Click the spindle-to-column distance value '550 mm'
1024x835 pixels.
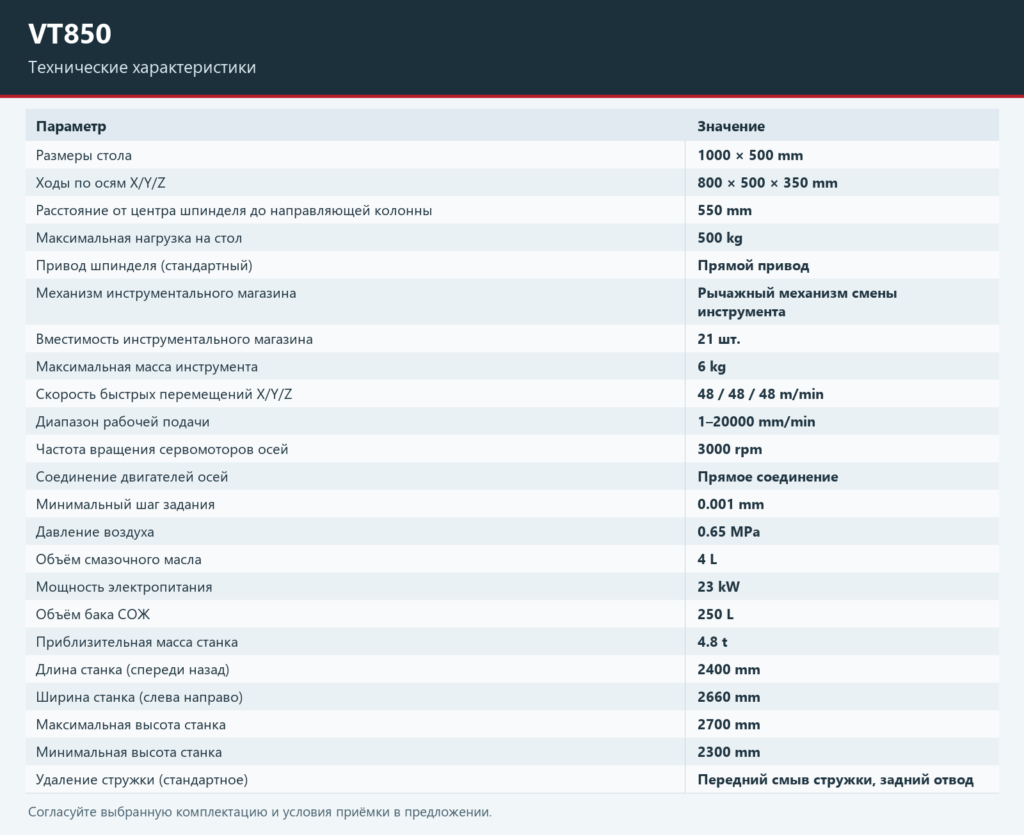pos(724,210)
